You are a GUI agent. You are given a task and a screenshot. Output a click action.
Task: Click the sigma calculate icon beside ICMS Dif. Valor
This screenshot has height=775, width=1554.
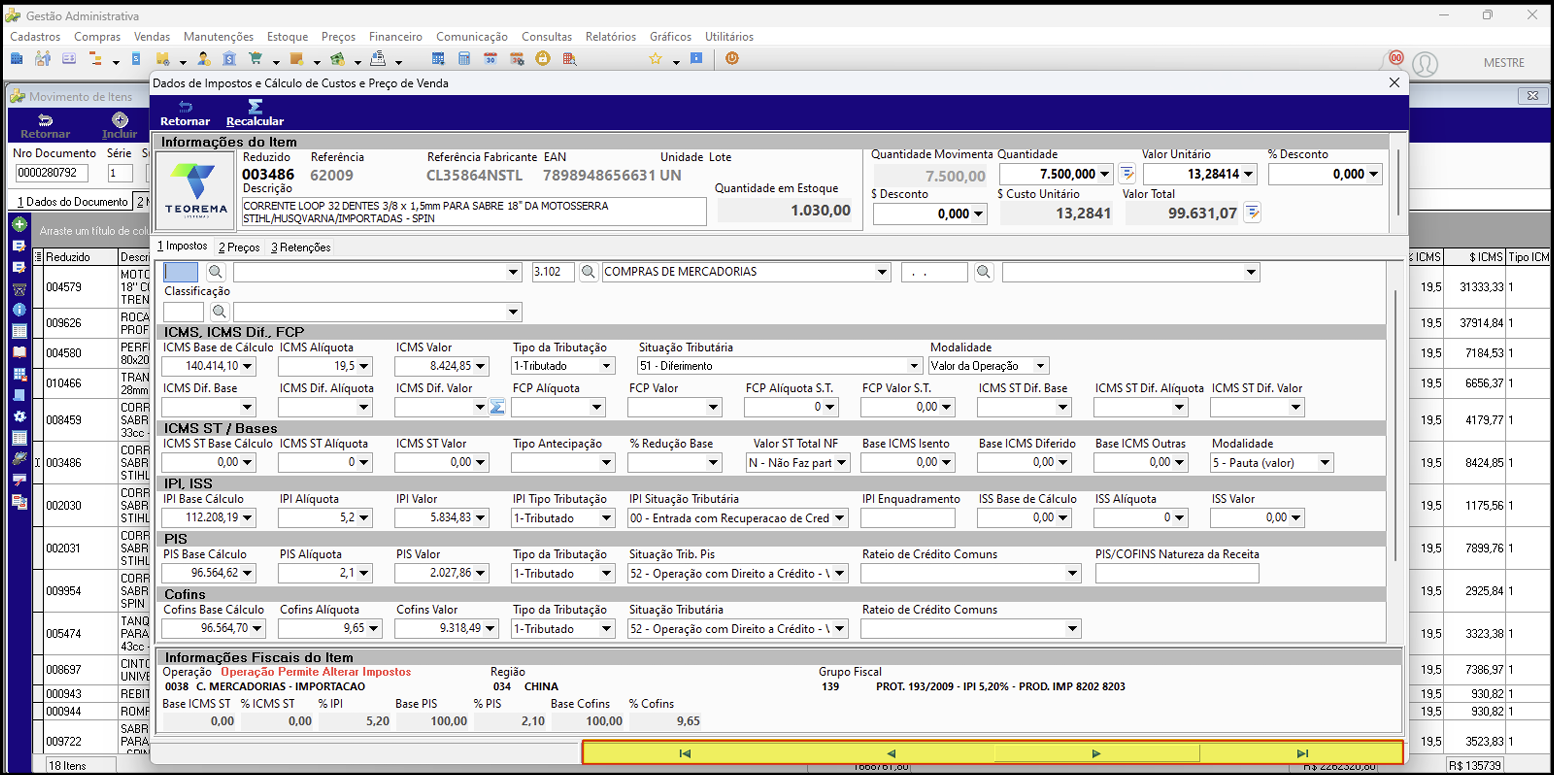point(497,407)
